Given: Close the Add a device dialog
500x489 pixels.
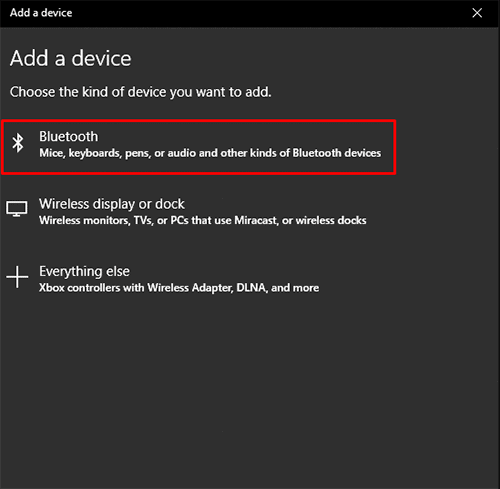Looking at the screenshot, I should pos(477,13).
